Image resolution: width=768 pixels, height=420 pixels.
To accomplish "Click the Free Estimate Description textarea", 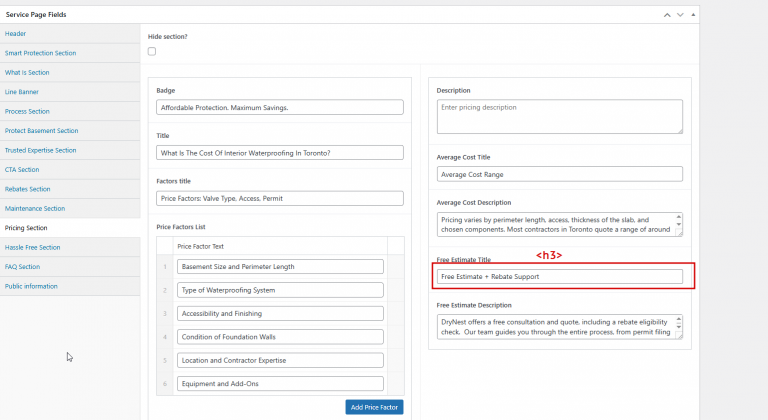I will click(559, 327).
